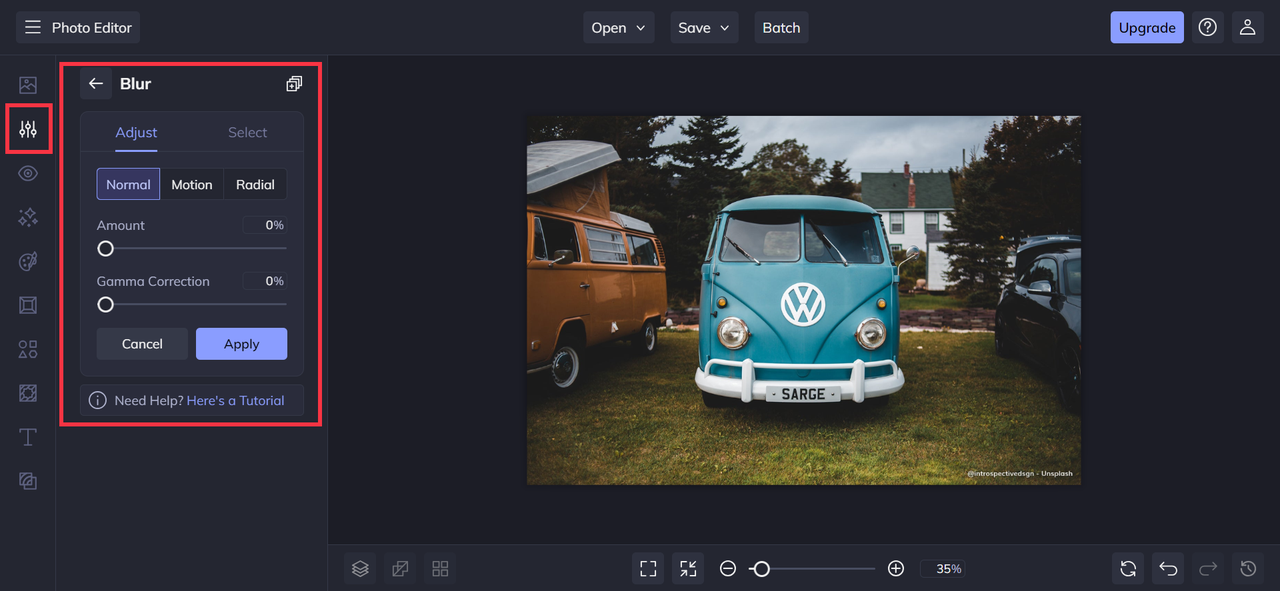Zoom out with the minus icon
This screenshot has width=1280, height=591.
[x=728, y=569]
